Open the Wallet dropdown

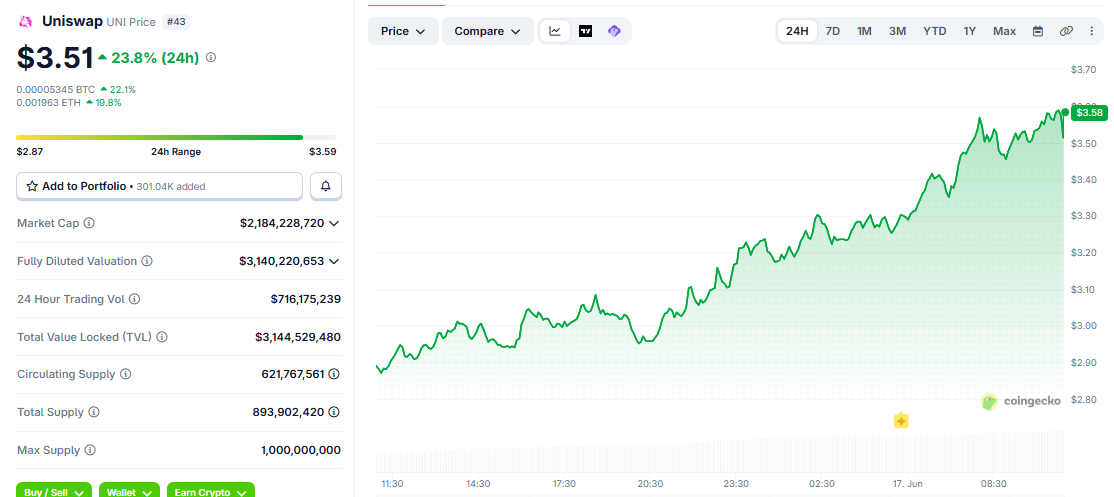tap(129, 491)
